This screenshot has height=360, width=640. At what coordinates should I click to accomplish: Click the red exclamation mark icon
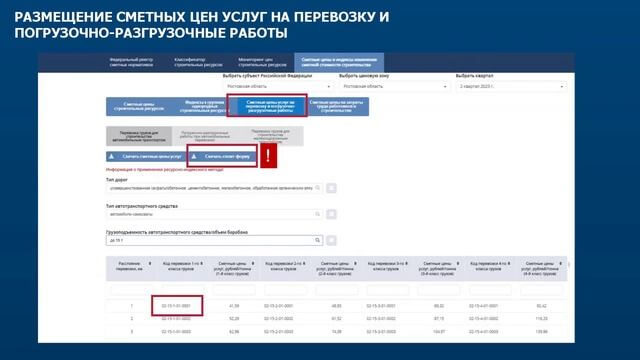[x=268, y=156]
